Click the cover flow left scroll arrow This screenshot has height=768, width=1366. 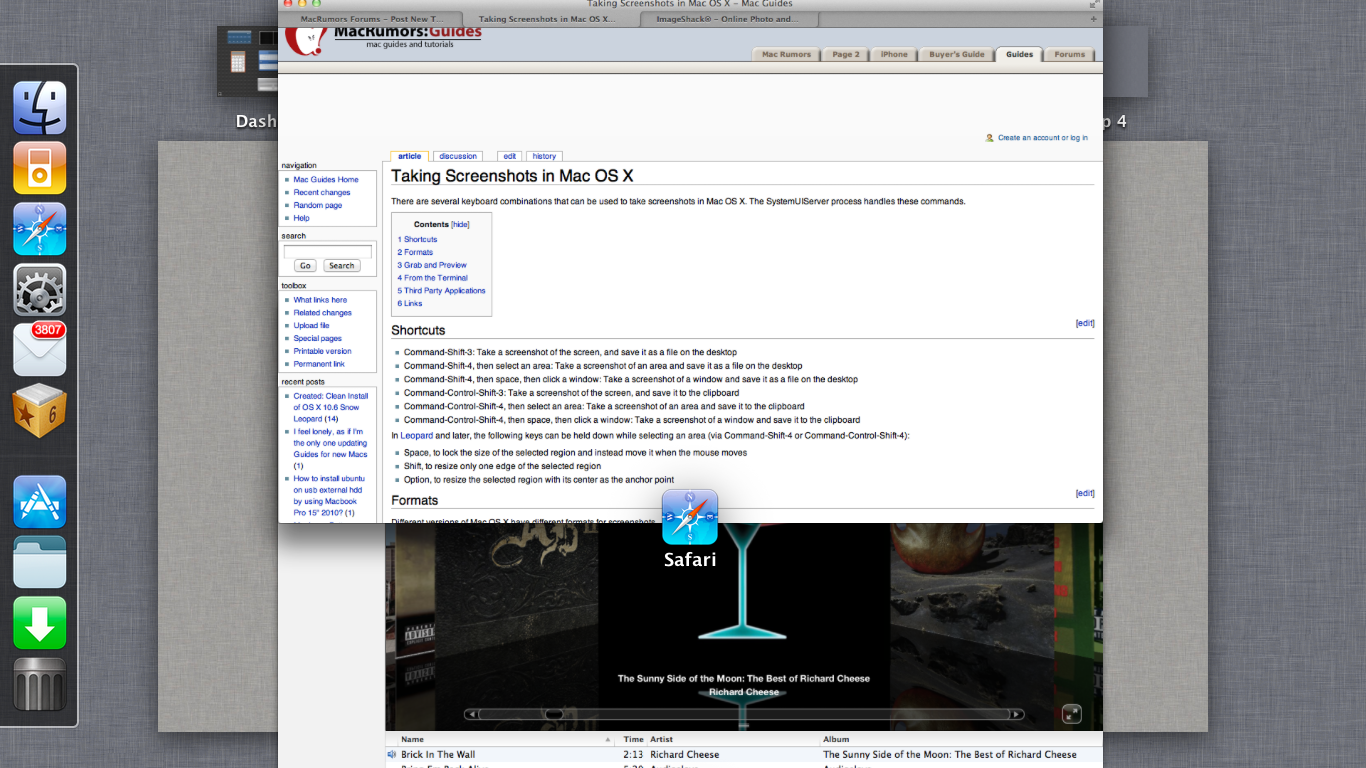(470, 714)
